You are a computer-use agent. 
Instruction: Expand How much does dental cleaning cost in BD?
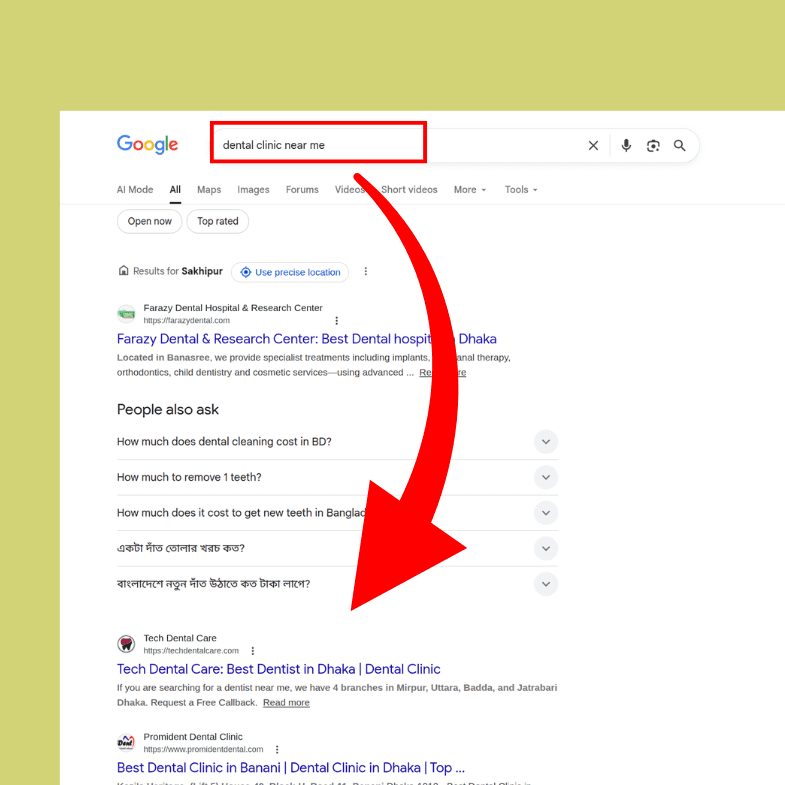[337, 442]
